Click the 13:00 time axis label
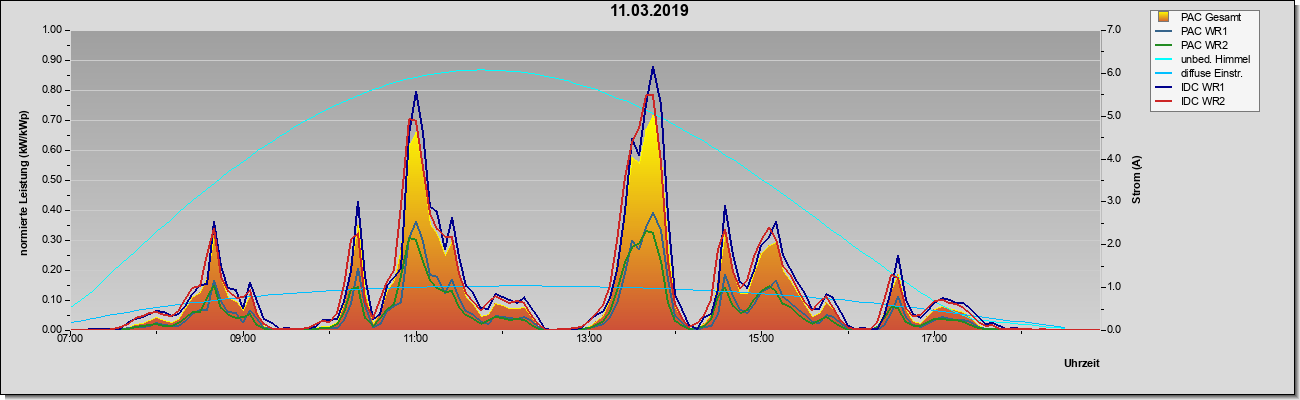The height and width of the screenshot is (400, 1300). click(x=589, y=340)
